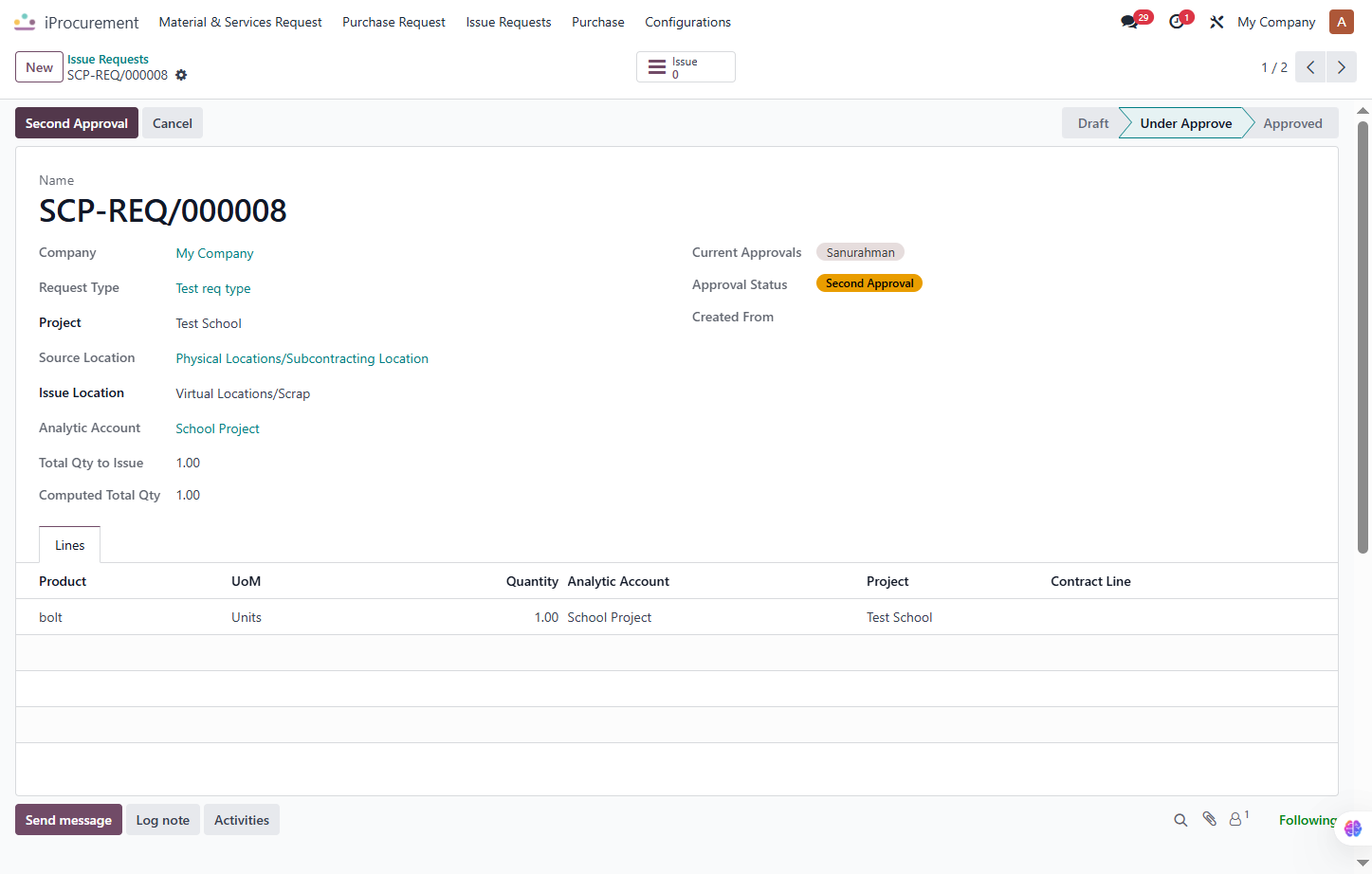The height and width of the screenshot is (874, 1372).
Task: Click Log note button
Action: coord(163,820)
